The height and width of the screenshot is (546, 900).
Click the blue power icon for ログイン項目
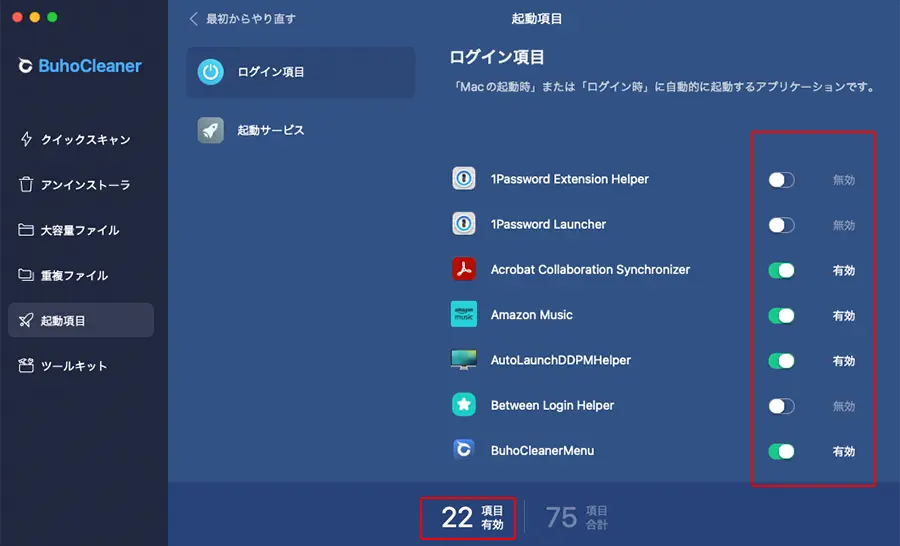tap(211, 72)
